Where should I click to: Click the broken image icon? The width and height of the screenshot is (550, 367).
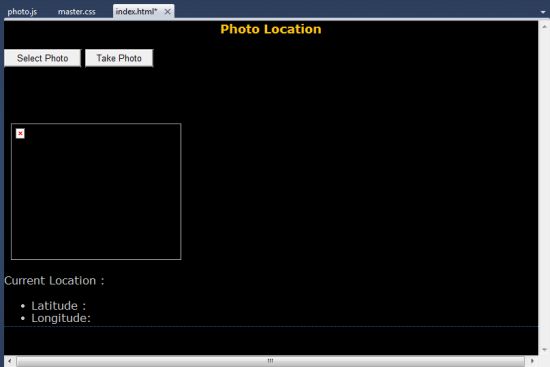click(x=20, y=133)
